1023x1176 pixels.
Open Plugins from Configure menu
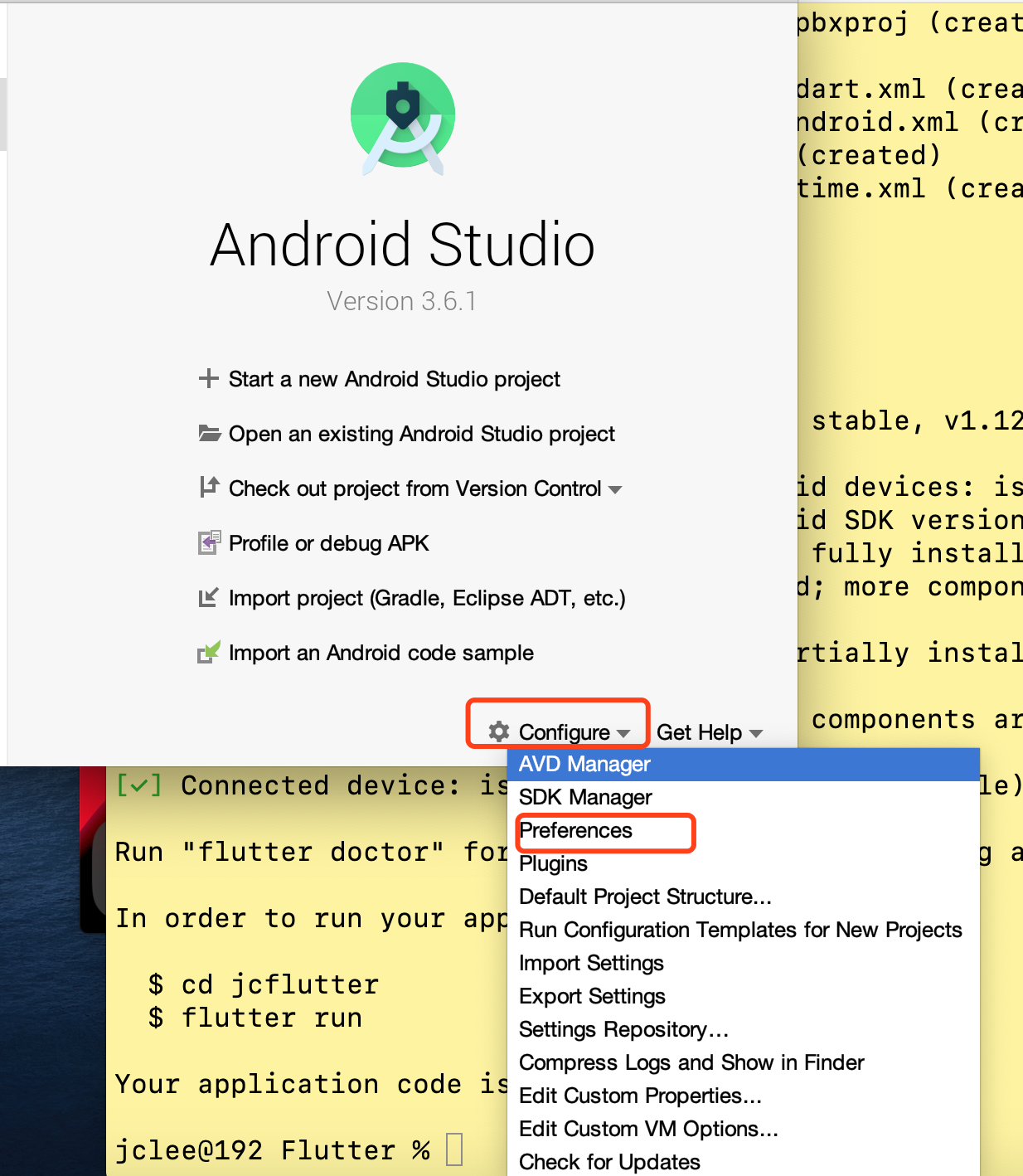(744, 863)
